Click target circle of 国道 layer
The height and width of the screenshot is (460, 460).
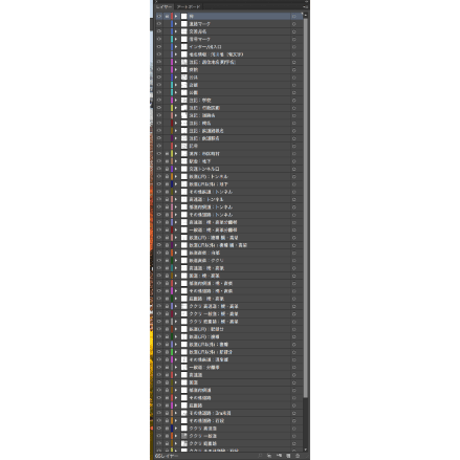pyautogui.click(x=294, y=383)
